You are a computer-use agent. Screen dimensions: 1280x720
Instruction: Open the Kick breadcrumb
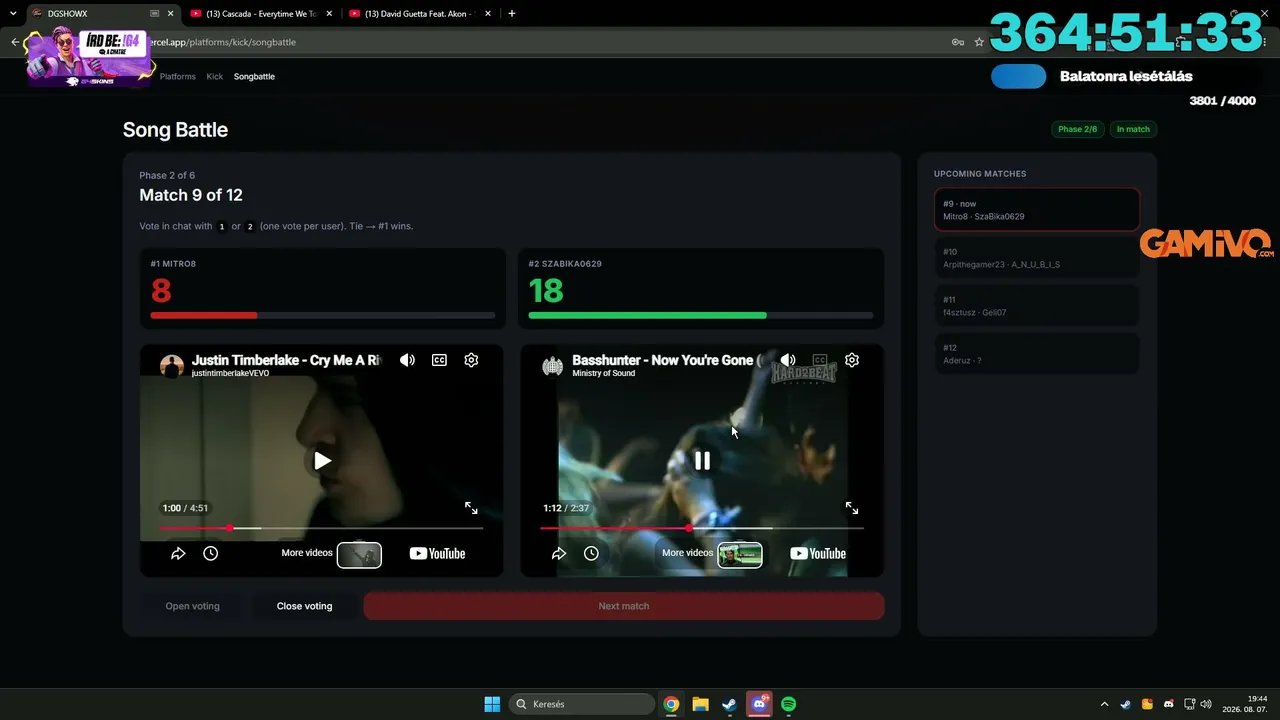215,76
